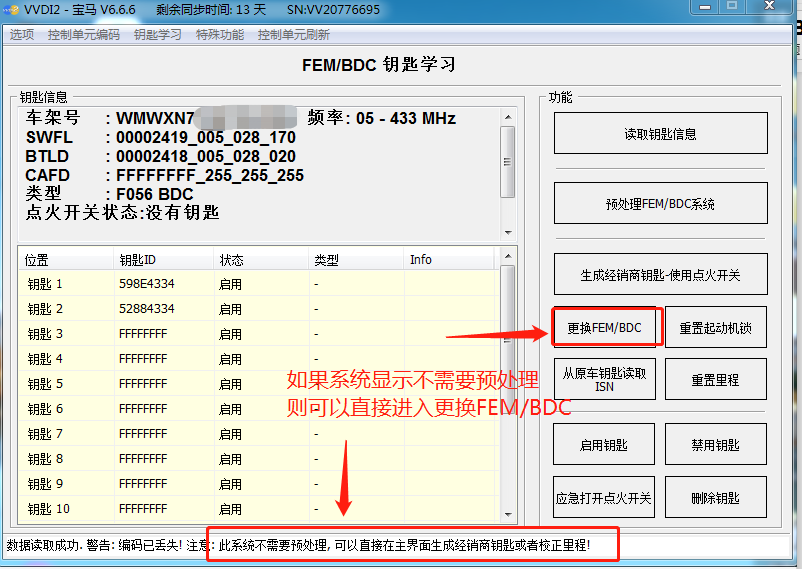The height and width of the screenshot is (569, 802).
Task: Click the VVDI2 app icon in title bar
Action: (x=12, y=9)
